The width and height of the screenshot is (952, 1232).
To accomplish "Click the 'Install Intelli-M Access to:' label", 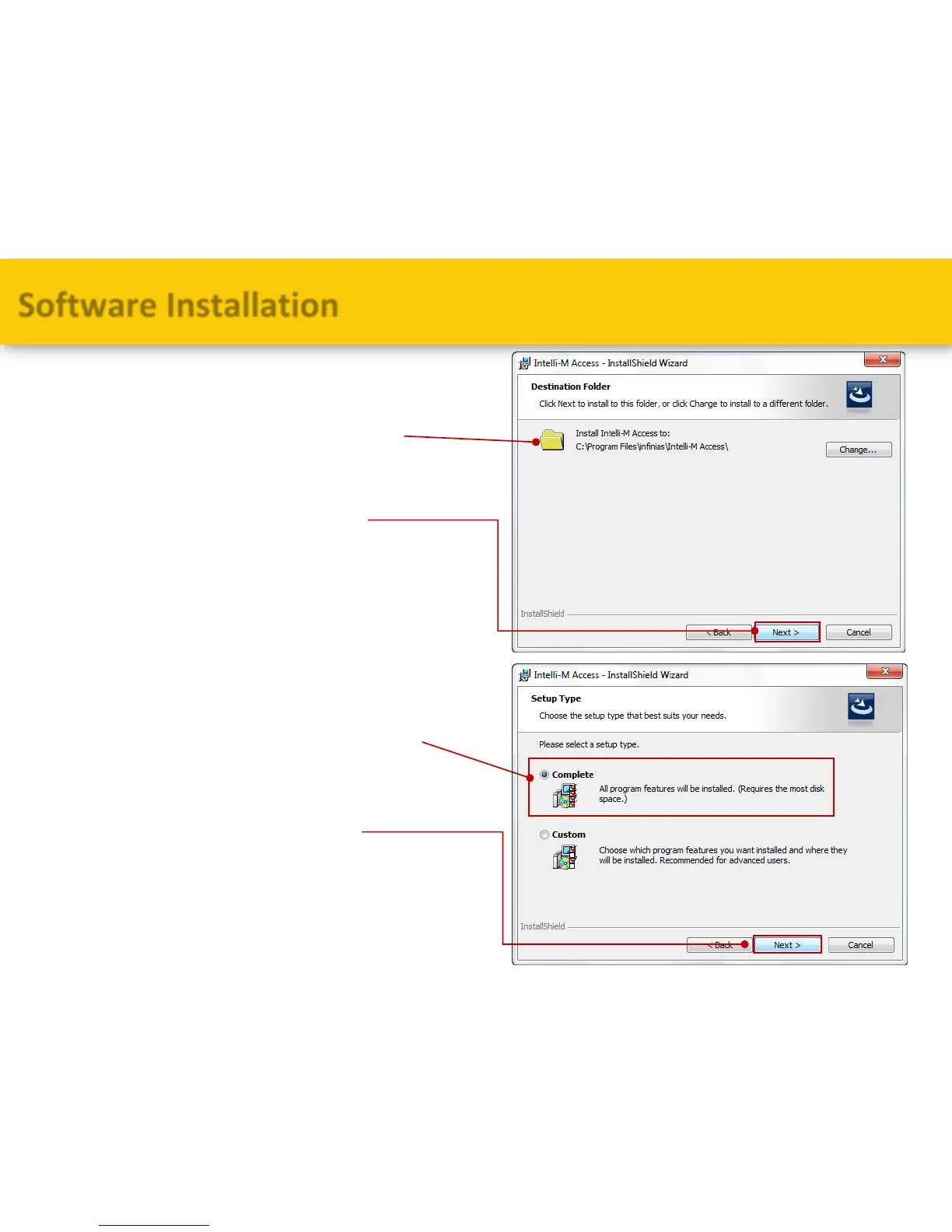I will 622,433.
